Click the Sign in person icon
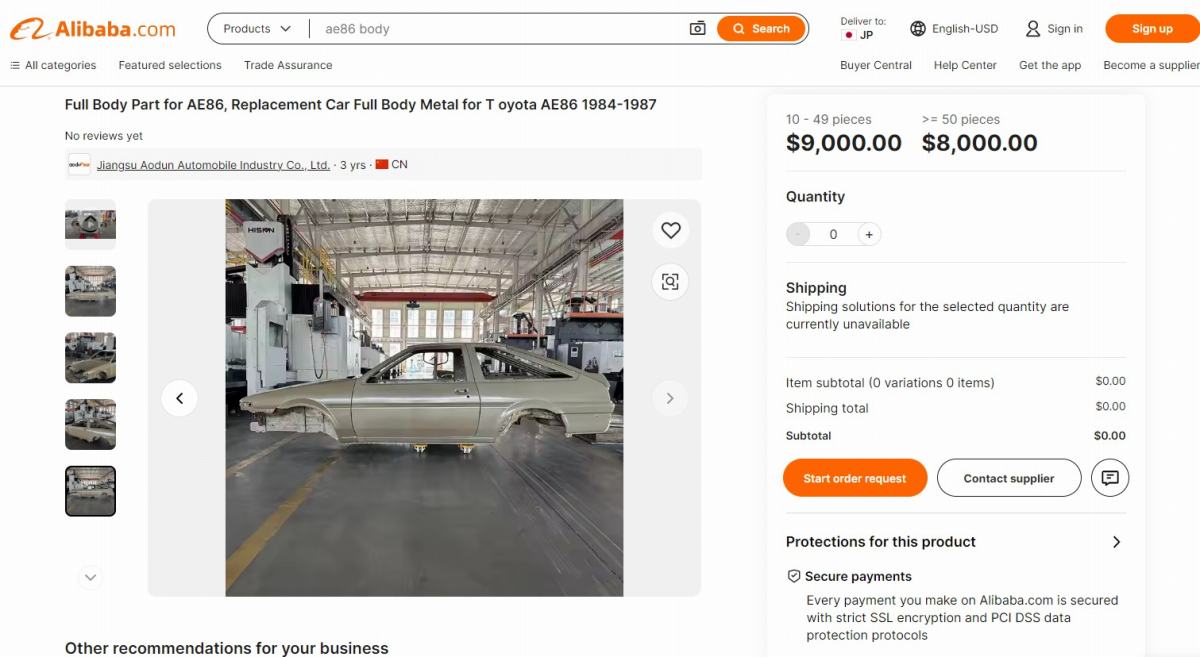The image size is (1200, 657). click(x=1033, y=29)
